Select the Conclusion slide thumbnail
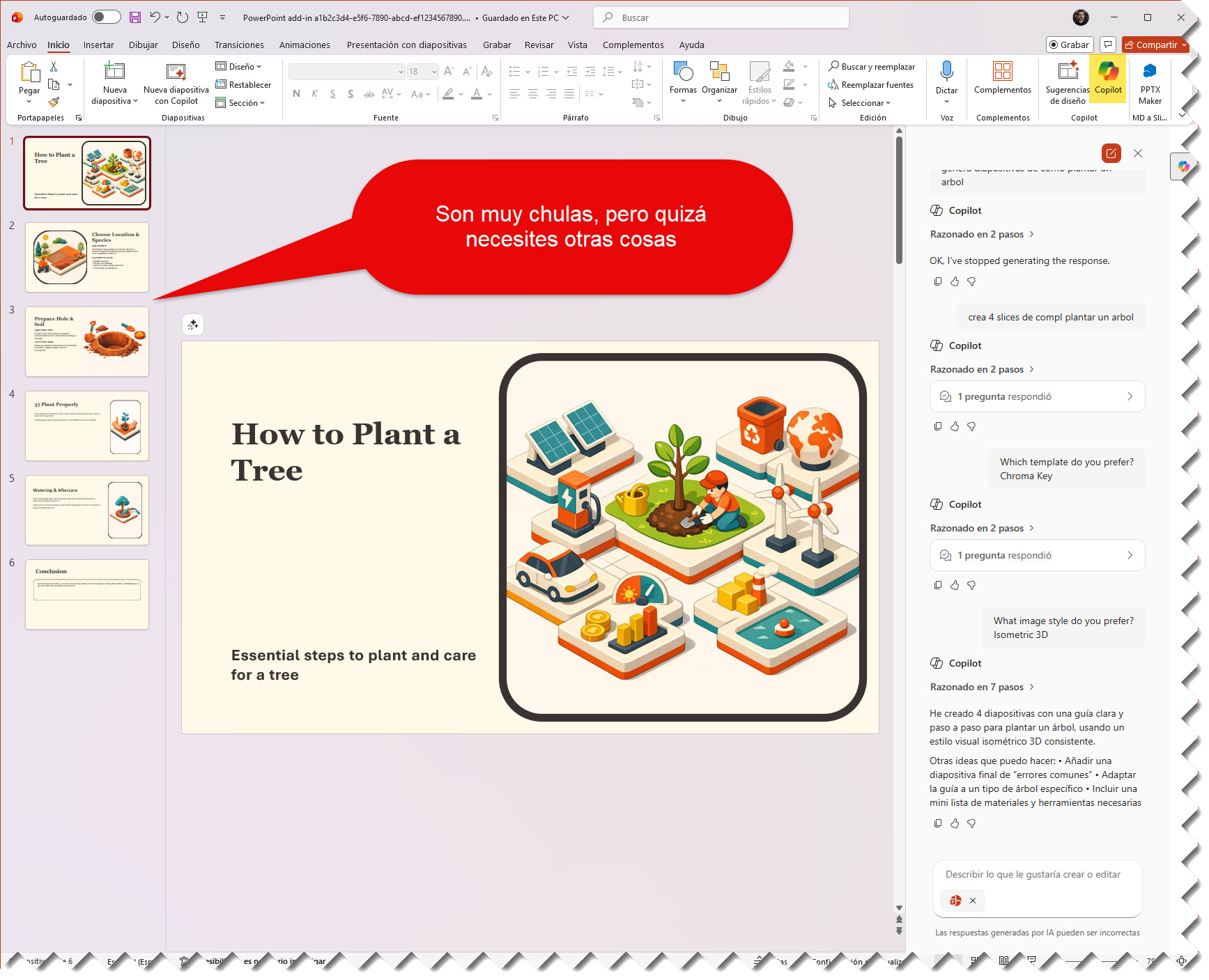 coord(87,594)
